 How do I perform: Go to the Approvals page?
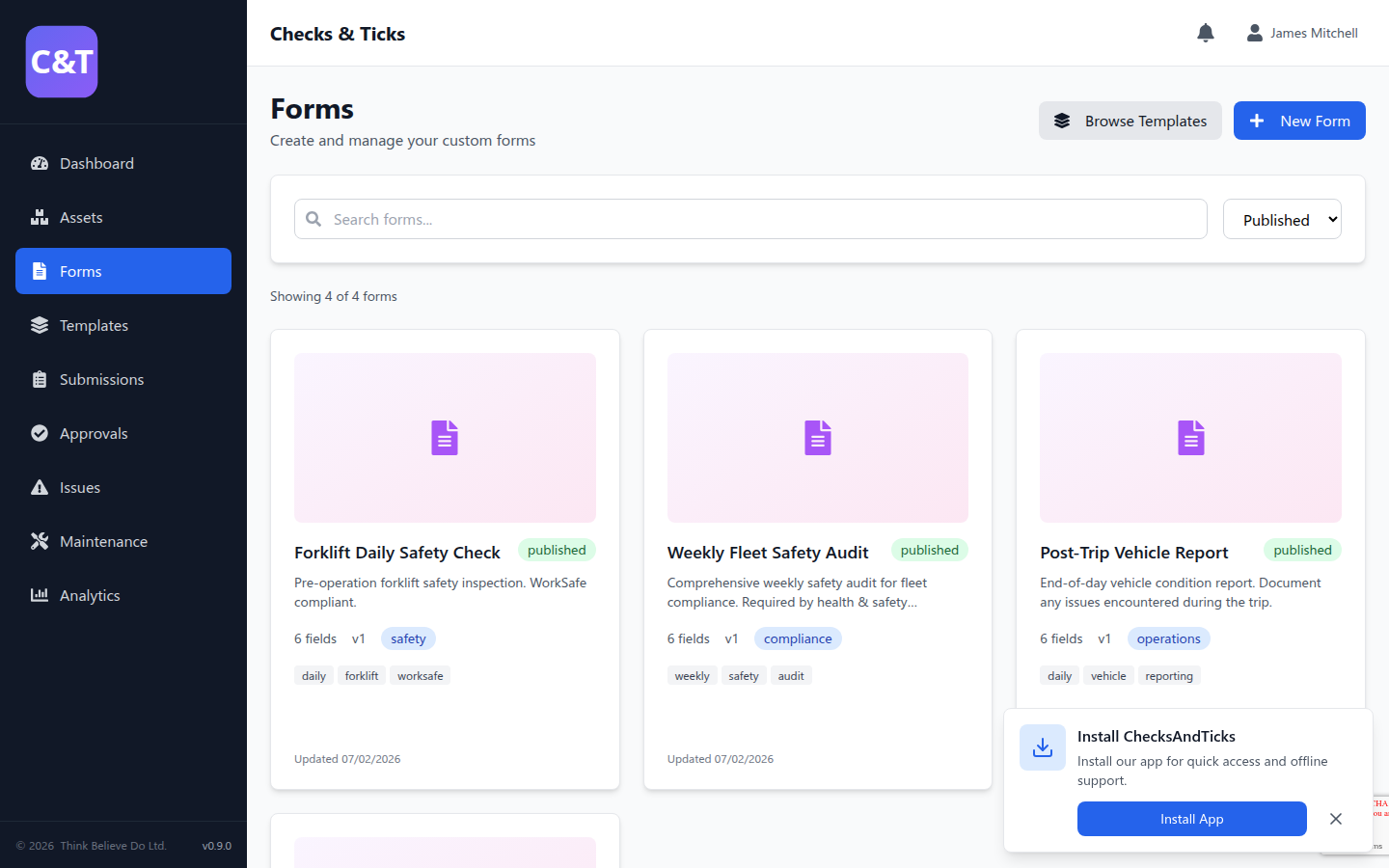pyautogui.click(x=94, y=433)
